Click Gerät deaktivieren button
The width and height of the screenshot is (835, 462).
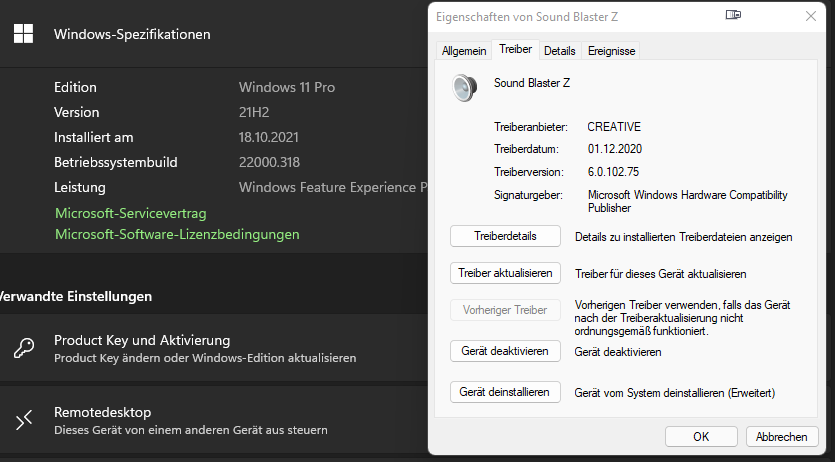tap(505, 351)
